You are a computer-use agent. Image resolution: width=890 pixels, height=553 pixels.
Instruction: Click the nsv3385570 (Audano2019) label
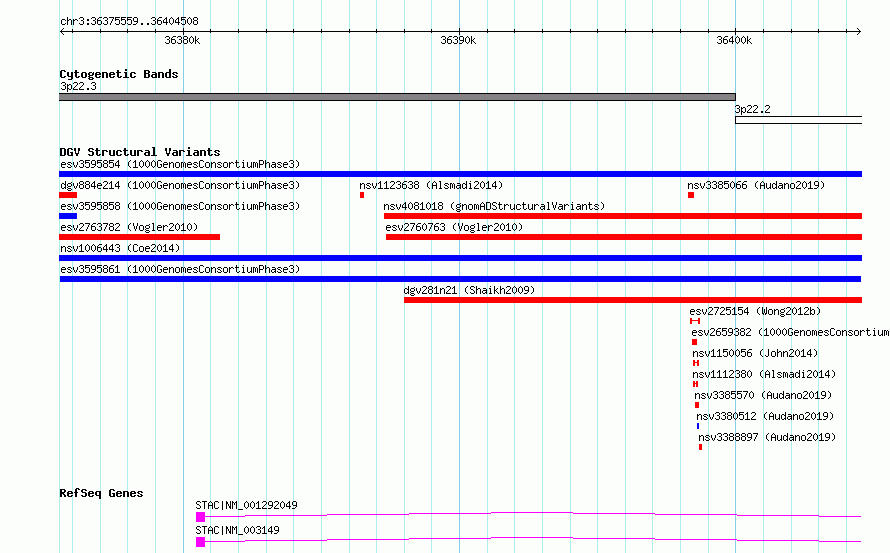[x=763, y=395]
